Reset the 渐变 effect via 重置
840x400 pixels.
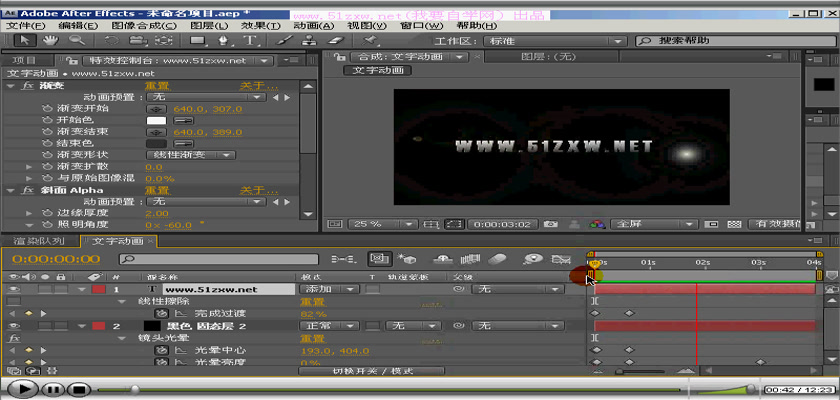[157, 86]
